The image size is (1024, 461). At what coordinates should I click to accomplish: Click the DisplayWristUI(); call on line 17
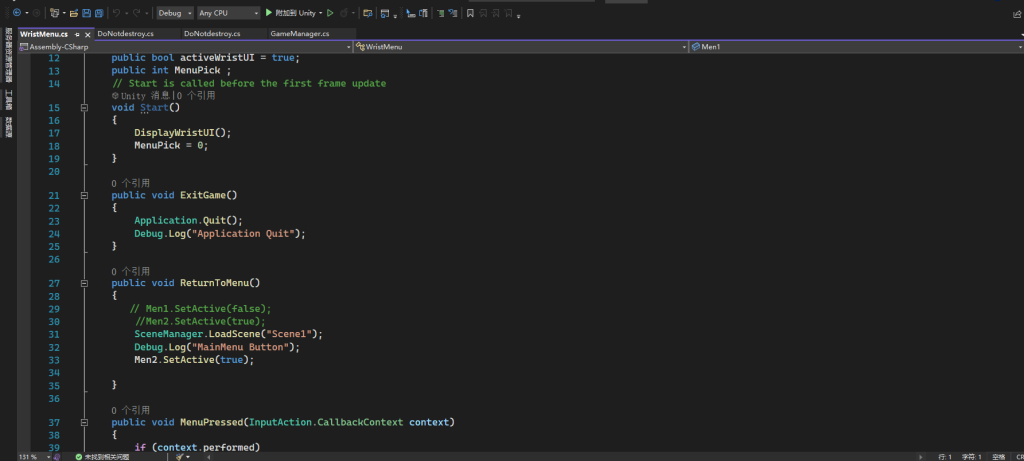click(x=183, y=133)
